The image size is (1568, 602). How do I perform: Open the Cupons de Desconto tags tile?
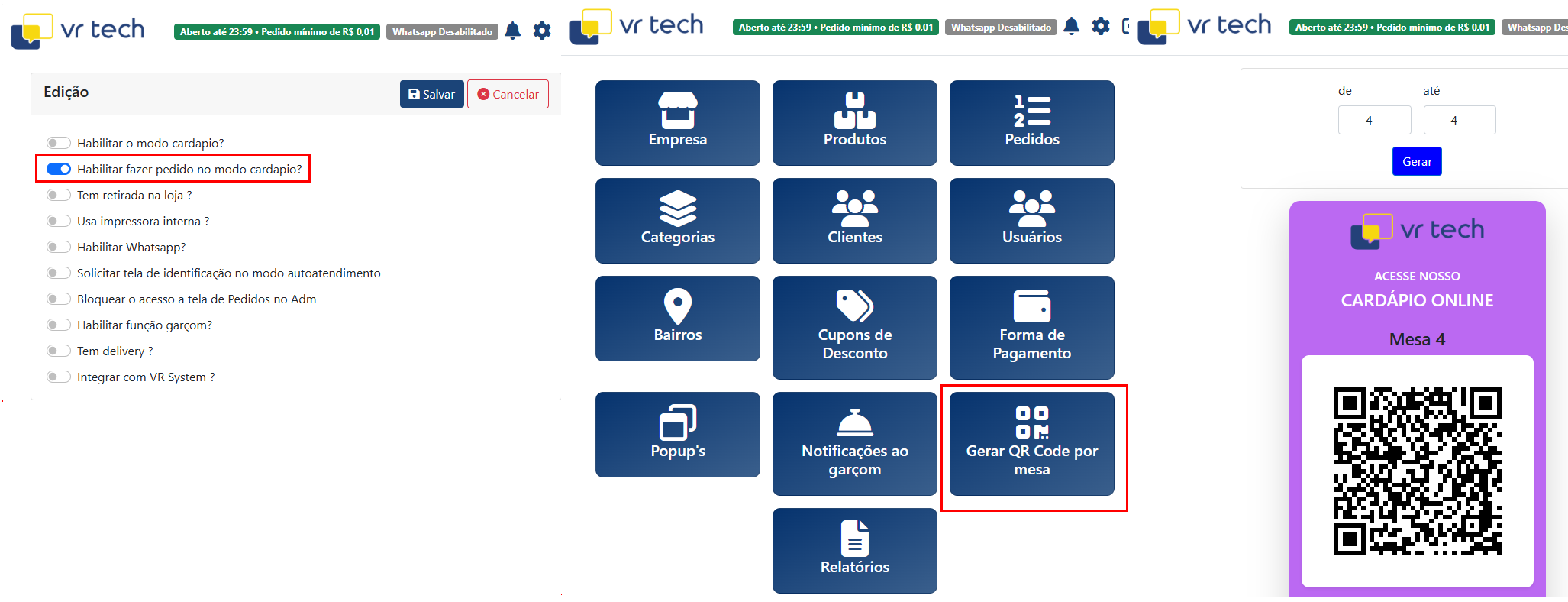coord(855,328)
